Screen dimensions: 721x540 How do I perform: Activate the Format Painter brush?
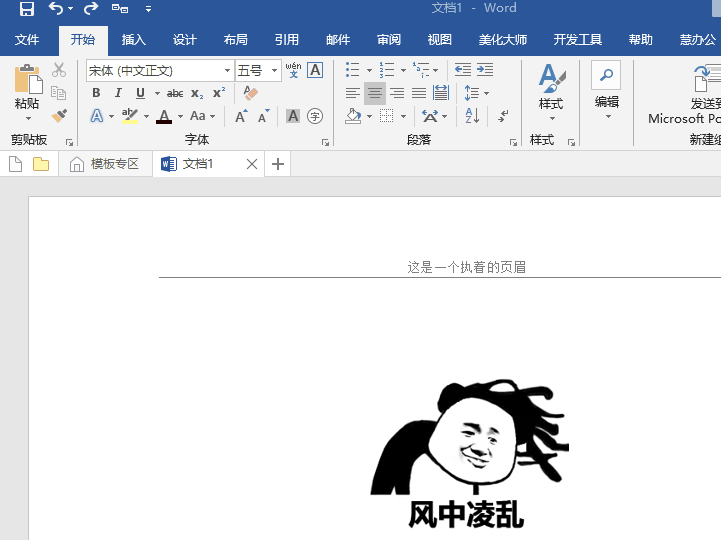click(x=59, y=115)
